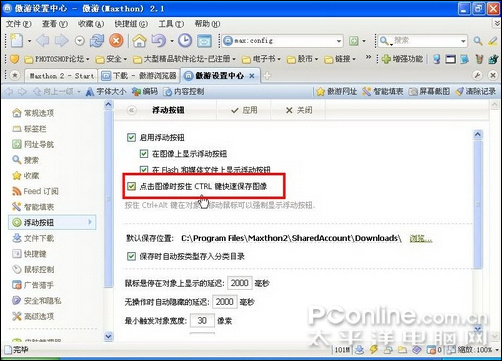Click the lightning icon in status bar
The width and height of the screenshot is (502, 361).
tap(373, 349)
